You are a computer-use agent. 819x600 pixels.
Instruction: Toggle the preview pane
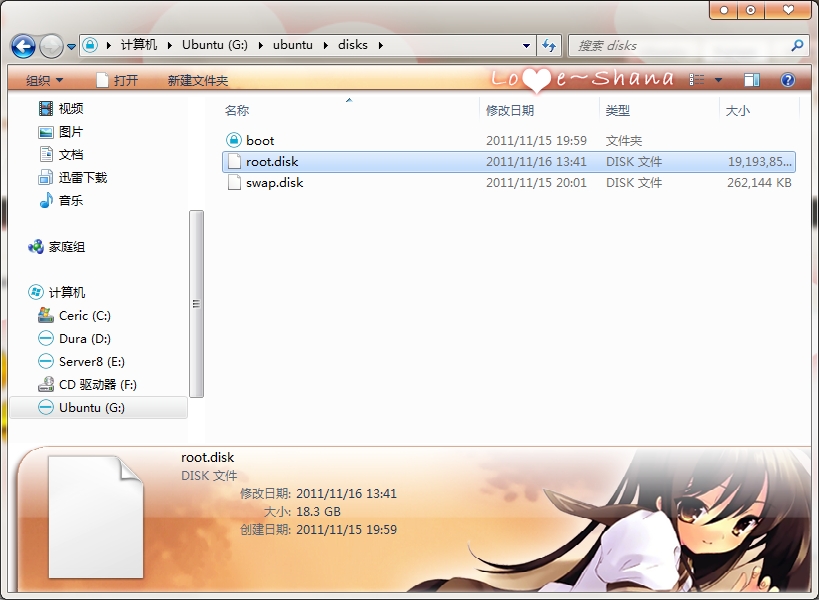pos(752,80)
